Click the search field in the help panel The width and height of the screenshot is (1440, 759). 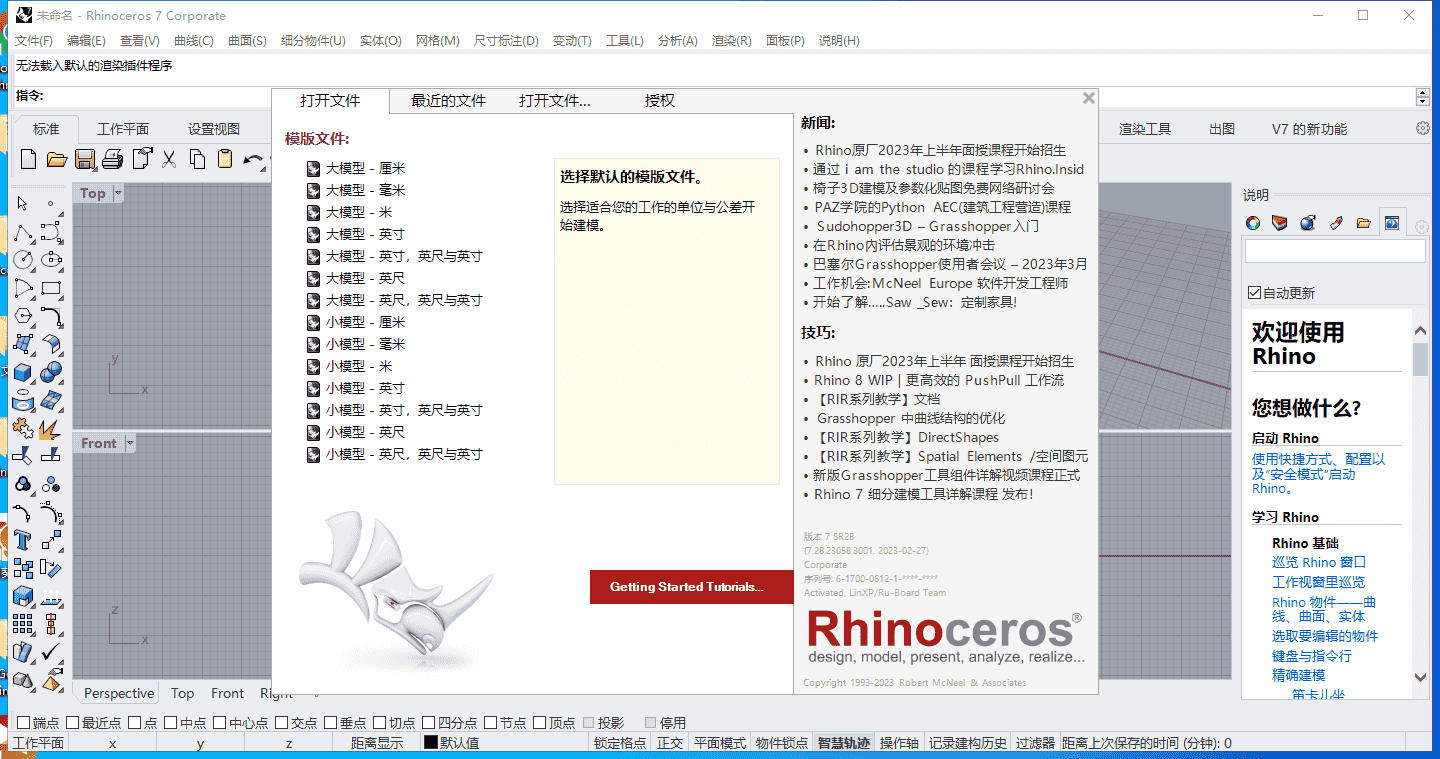pos(1334,251)
